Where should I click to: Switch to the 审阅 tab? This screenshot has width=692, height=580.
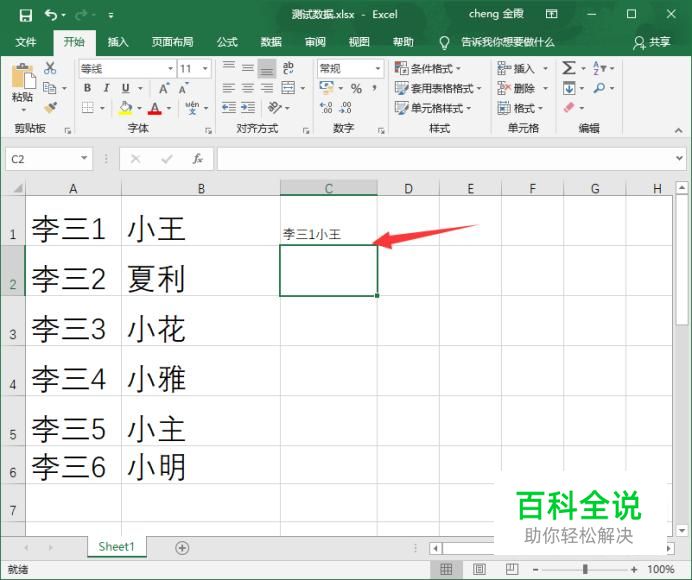(315, 42)
